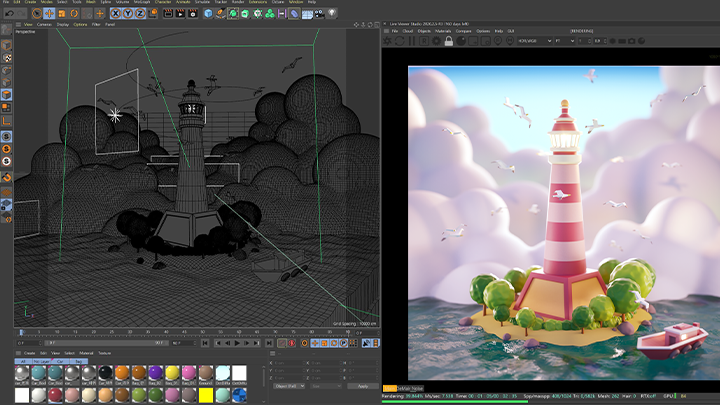Toggle viewport maximize icon at top right
720x405 pixels.
(377, 24)
